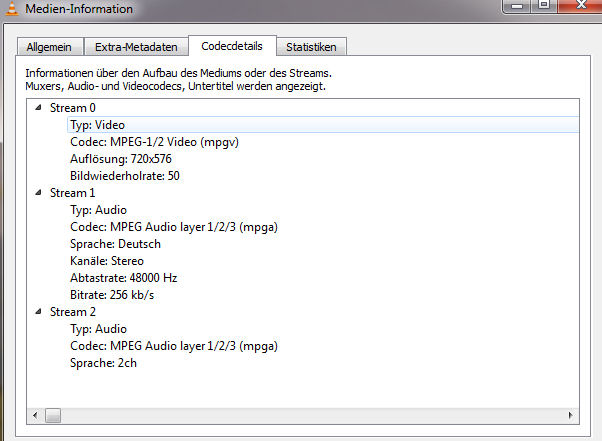602x441 pixels.
Task: Select the Sprache: Deutsch entry
Action: coord(115,244)
